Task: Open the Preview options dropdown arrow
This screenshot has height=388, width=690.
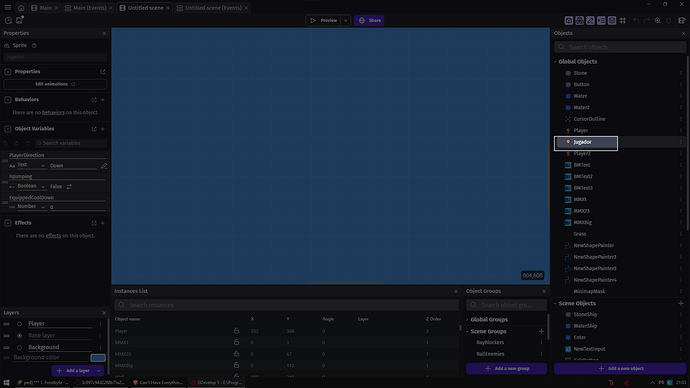Action: click(x=345, y=20)
